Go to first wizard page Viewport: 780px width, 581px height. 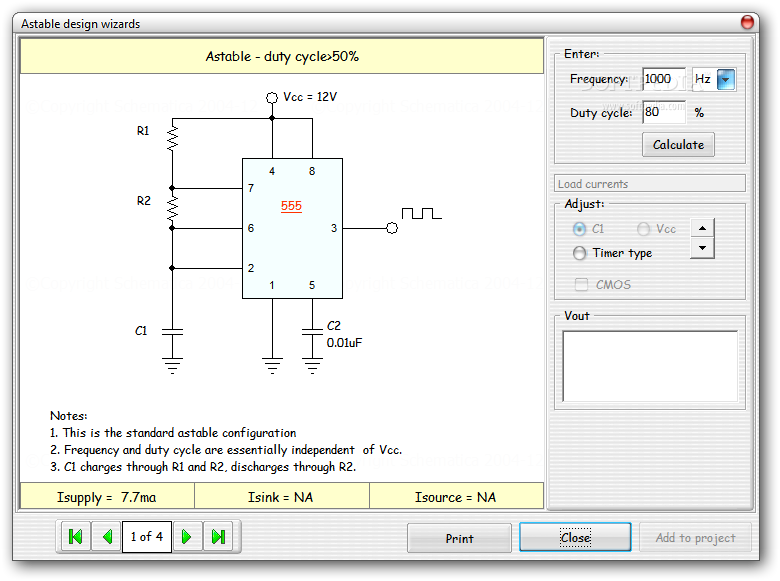pos(76,537)
